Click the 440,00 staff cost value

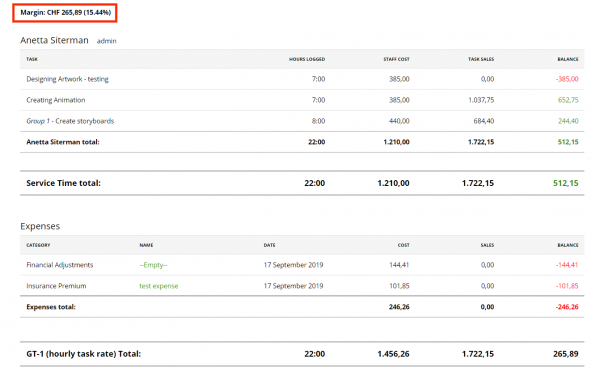(399, 121)
